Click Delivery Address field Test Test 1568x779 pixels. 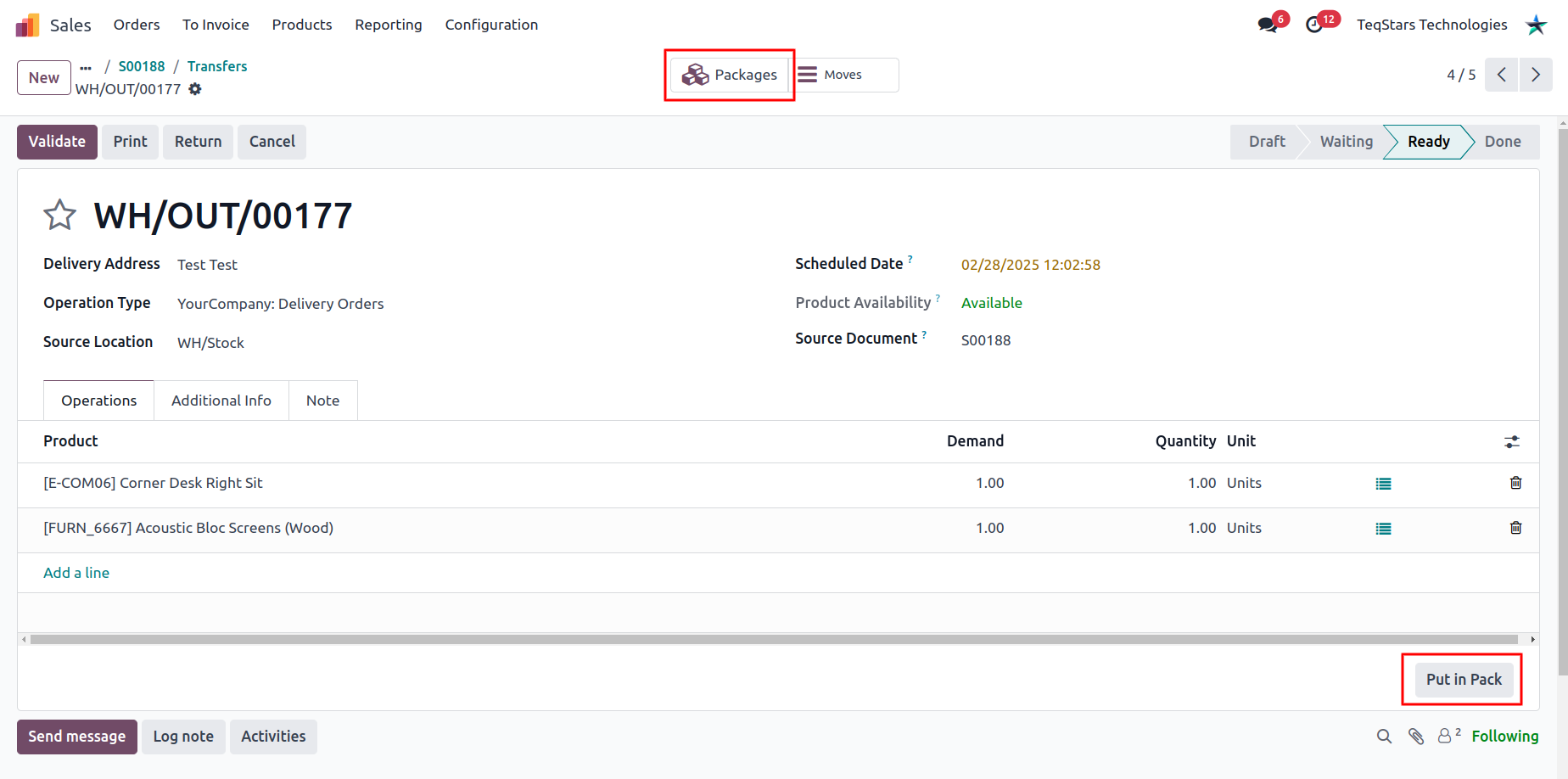point(207,265)
